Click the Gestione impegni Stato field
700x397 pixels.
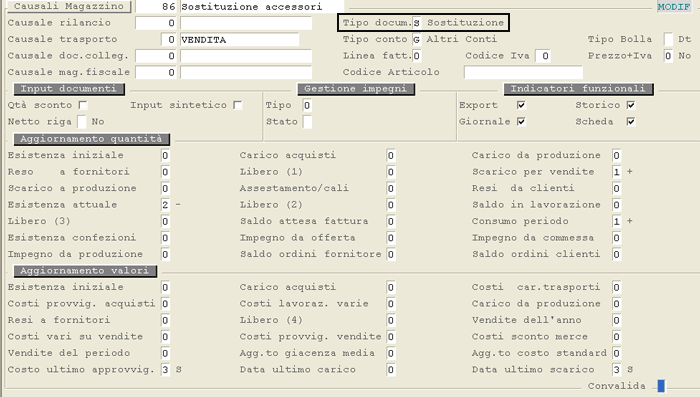pos(307,121)
